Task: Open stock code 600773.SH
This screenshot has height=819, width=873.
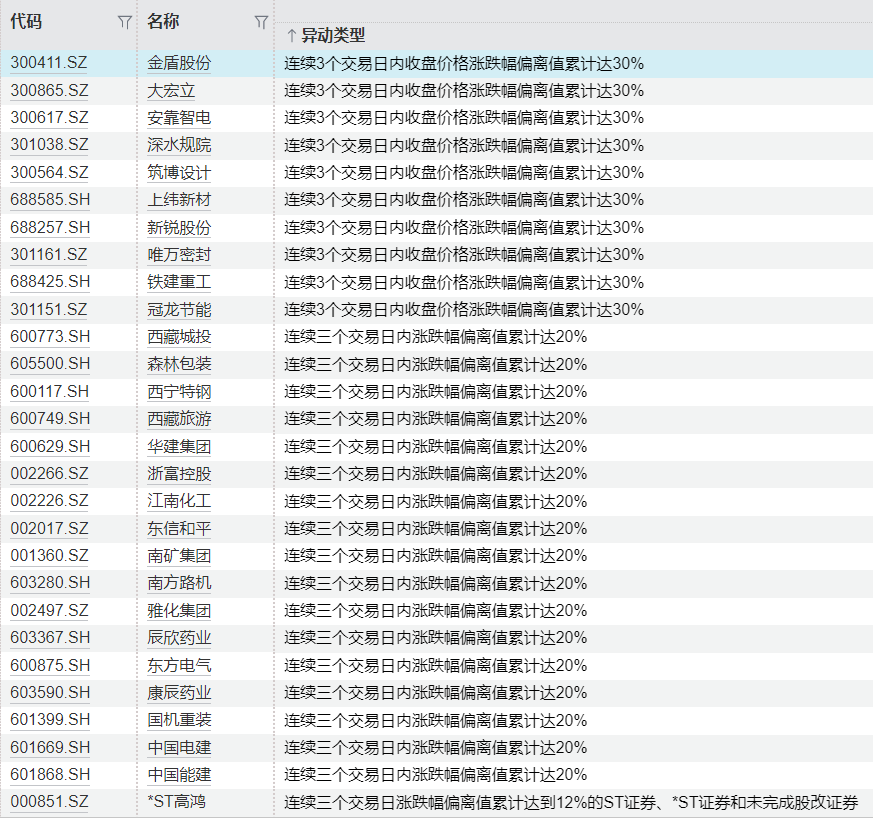Action: point(50,336)
